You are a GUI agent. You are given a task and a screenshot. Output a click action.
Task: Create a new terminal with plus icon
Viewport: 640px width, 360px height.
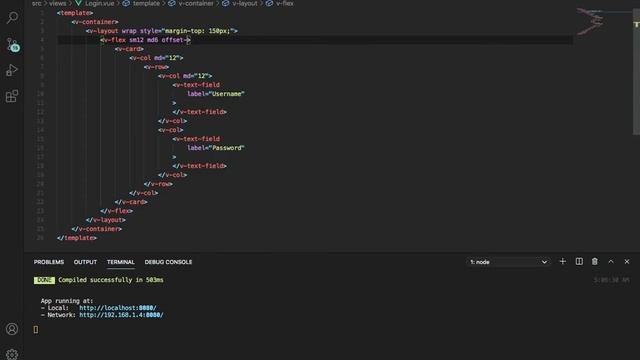pyautogui.click(x=562, y=262)
